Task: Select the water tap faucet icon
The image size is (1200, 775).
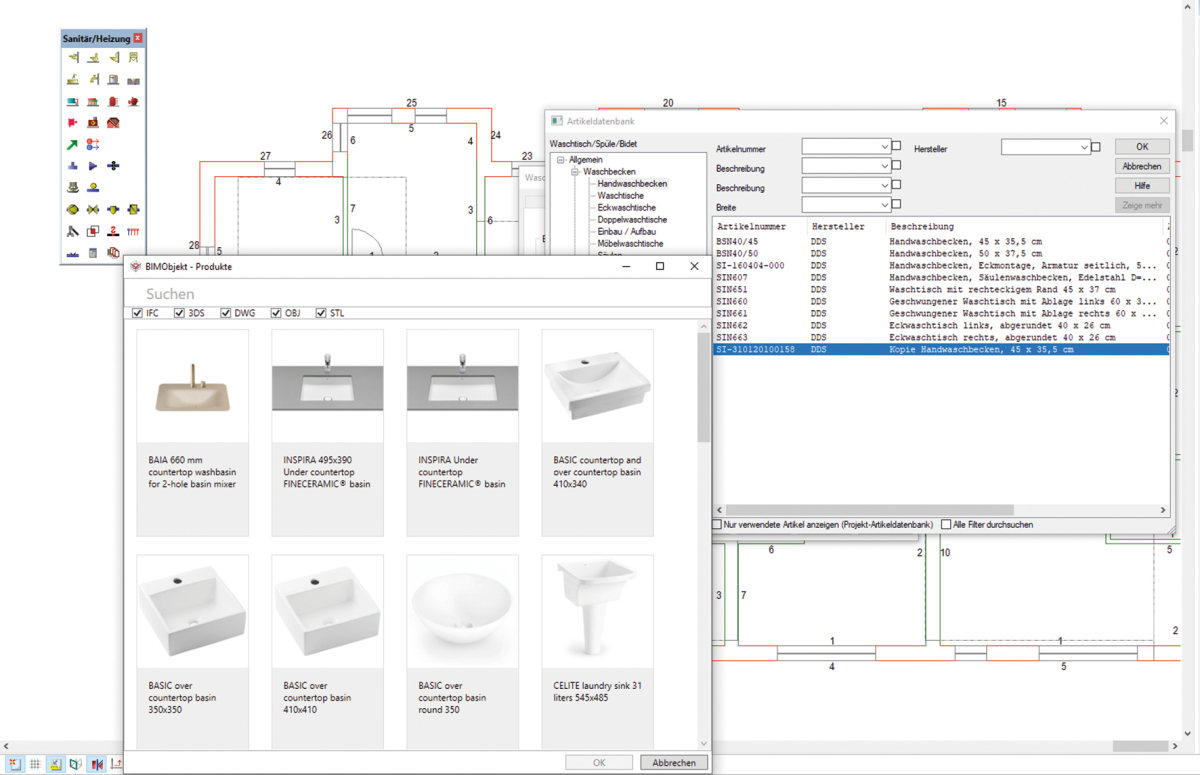Action: point(93,79)
